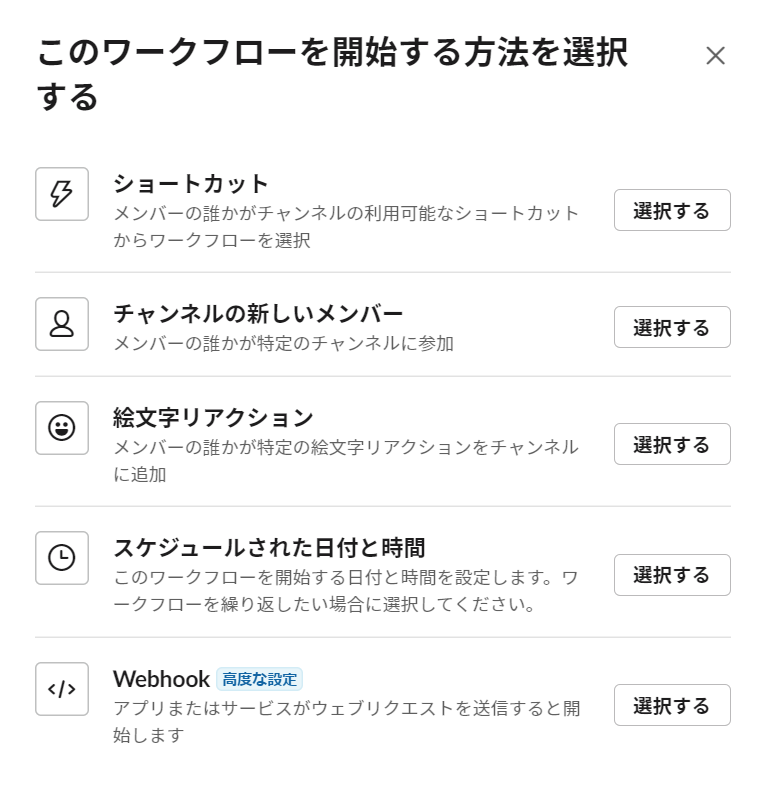
Task: Click the スケジュールされた日付と時間 heading
Action: point(269,548)
